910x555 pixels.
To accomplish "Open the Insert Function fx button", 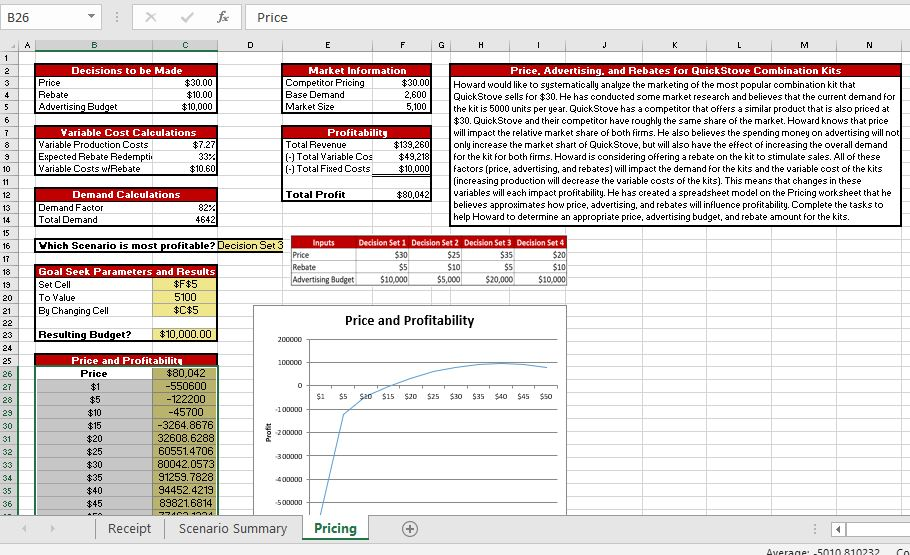I will click(x=223, y=17).
